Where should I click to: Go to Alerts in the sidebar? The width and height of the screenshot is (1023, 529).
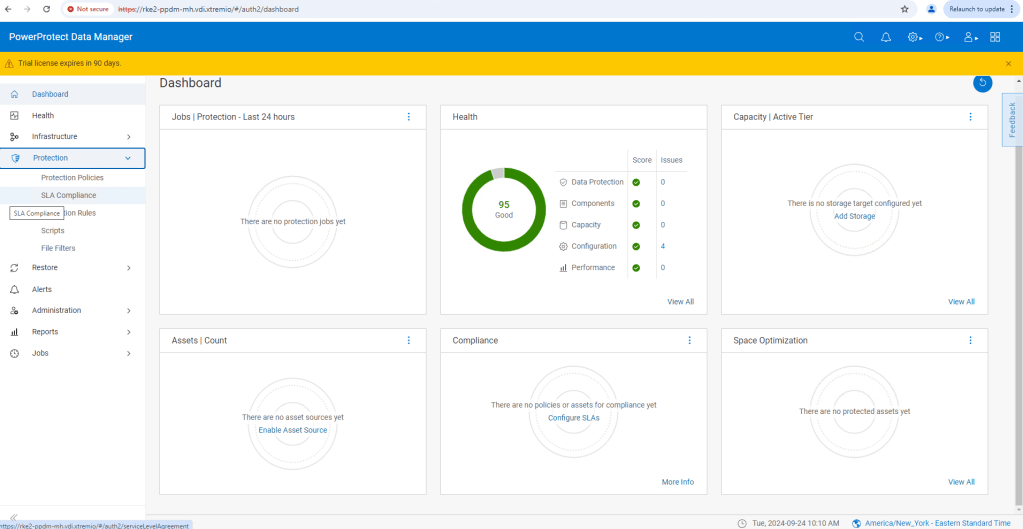42,289
